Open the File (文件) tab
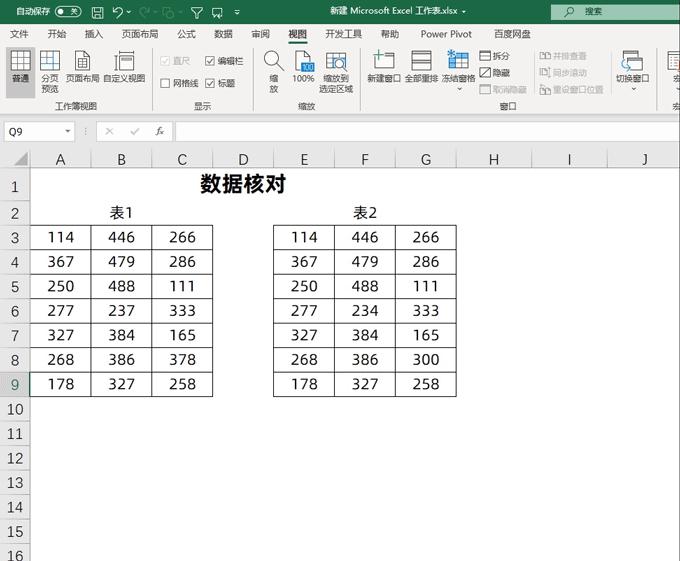Screen dimensions: 680x561 point(19,34)
